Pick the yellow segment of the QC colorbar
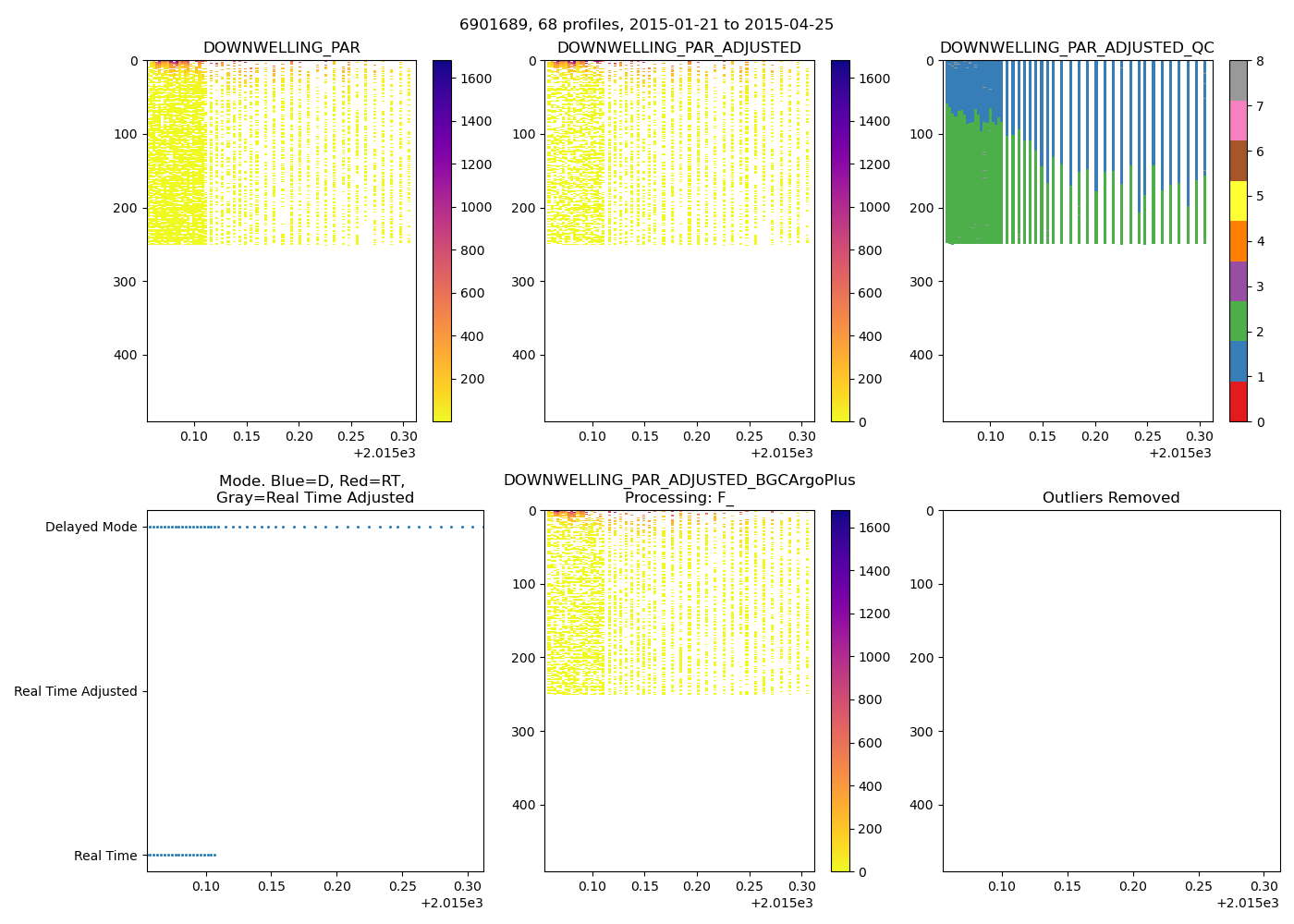Image resolution: width=1294 pixels, height=924 pixels. [1239, 201]
